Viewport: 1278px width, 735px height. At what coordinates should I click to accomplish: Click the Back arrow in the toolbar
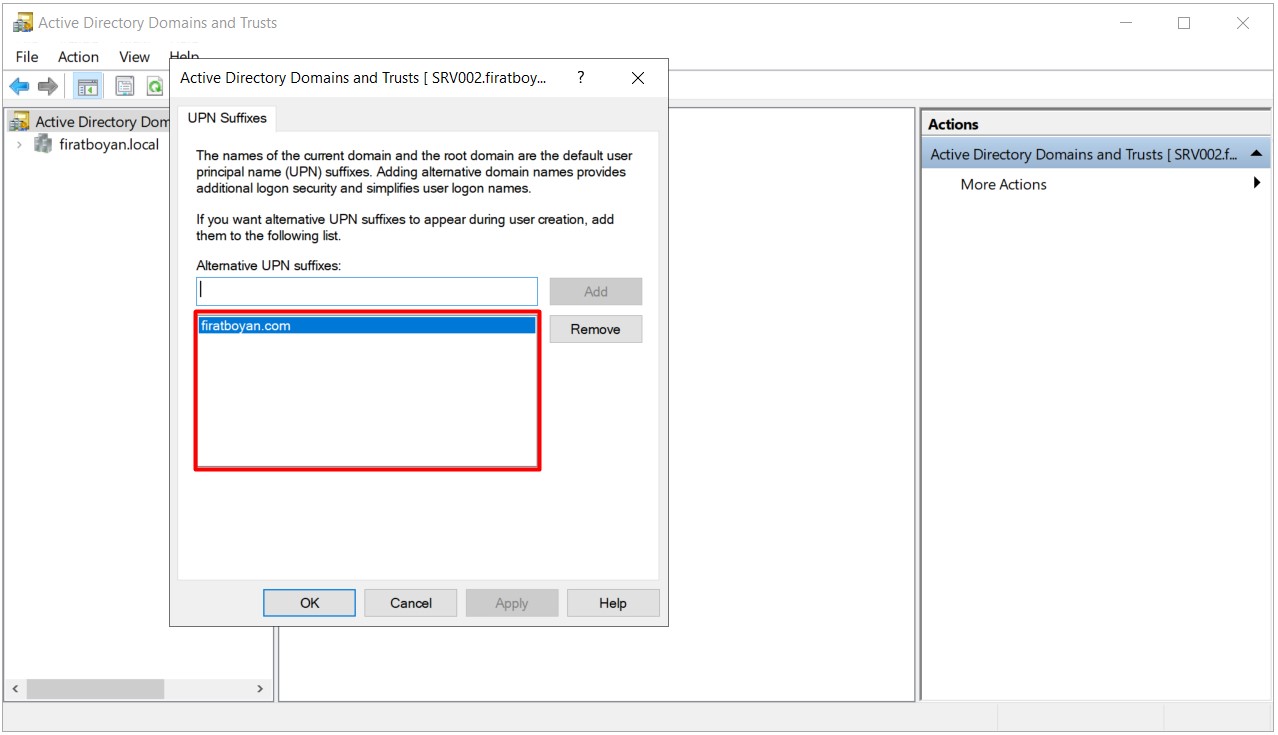[x=19, y=87]
